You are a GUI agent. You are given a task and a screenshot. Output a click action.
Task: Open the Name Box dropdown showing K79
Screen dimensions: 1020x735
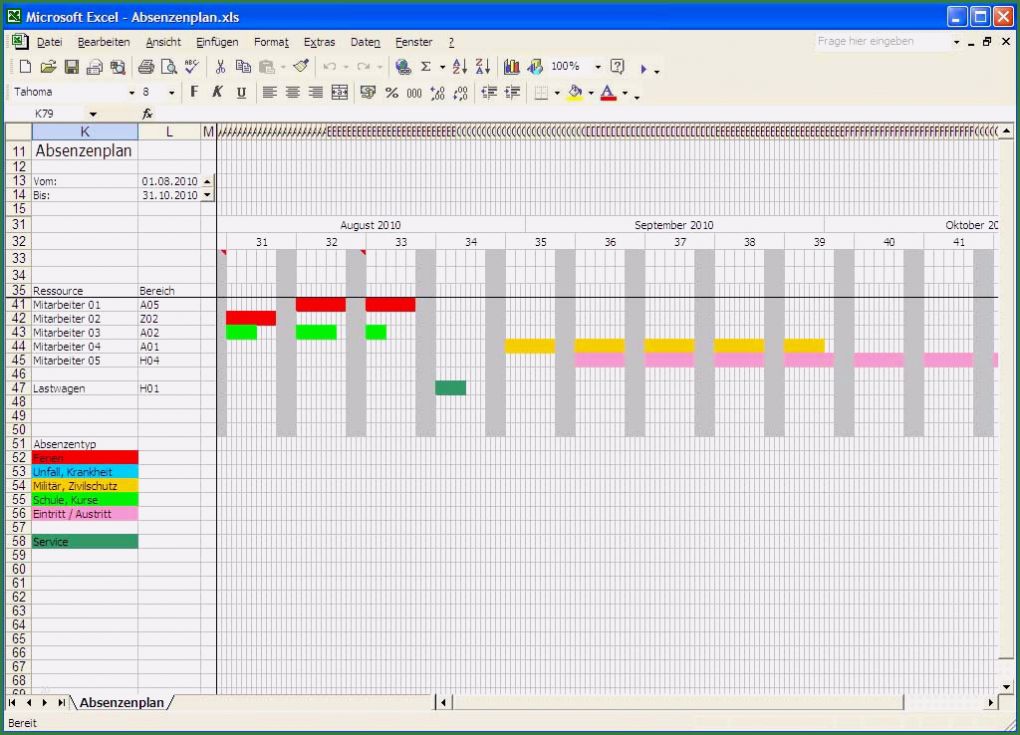pyautogui.click(x=93, y=114)
